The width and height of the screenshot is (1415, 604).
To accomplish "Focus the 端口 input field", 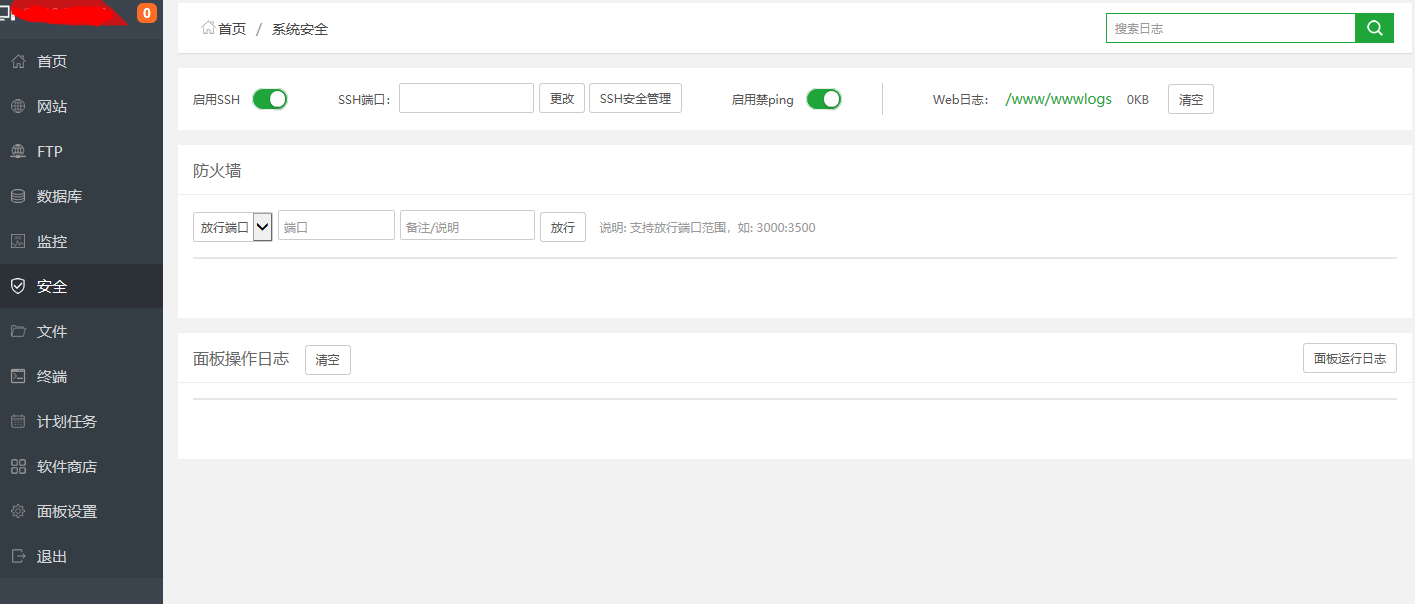I will point(336,225).
